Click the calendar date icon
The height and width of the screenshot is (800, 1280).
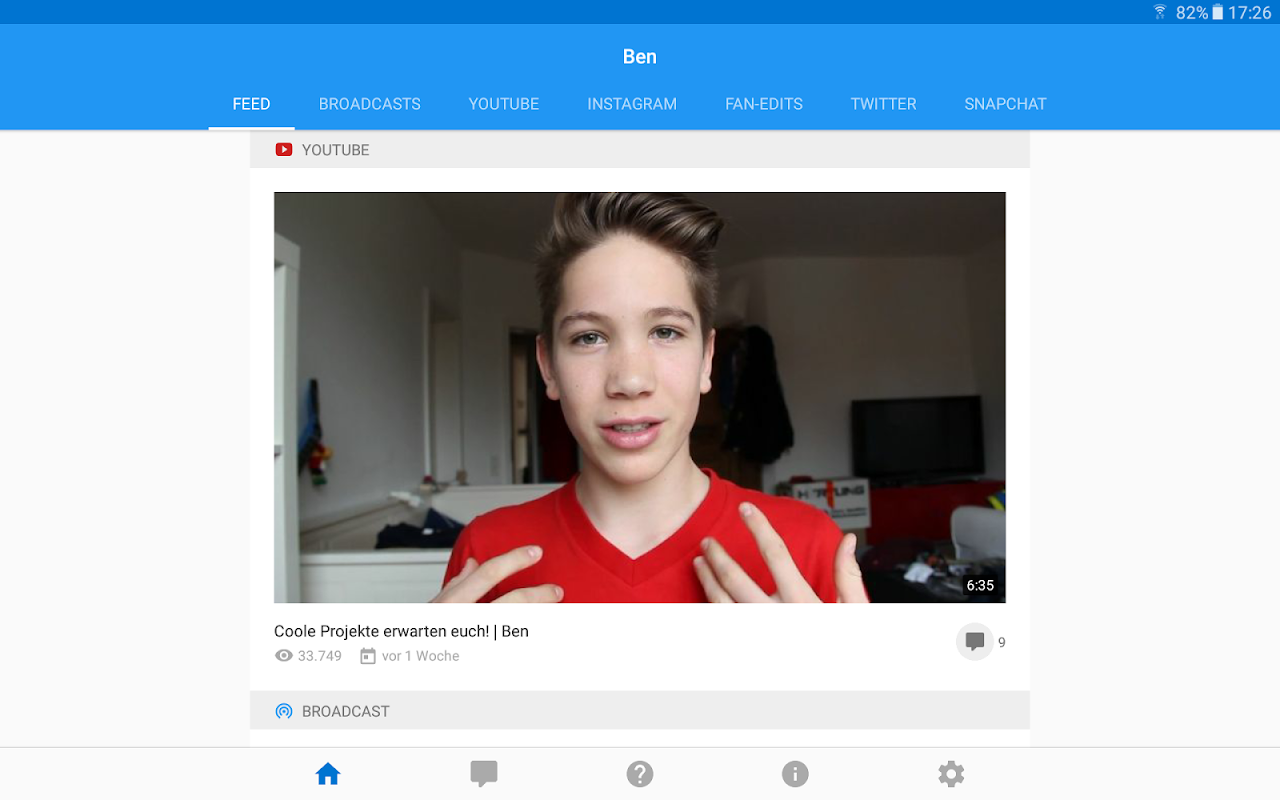[368, 656]
